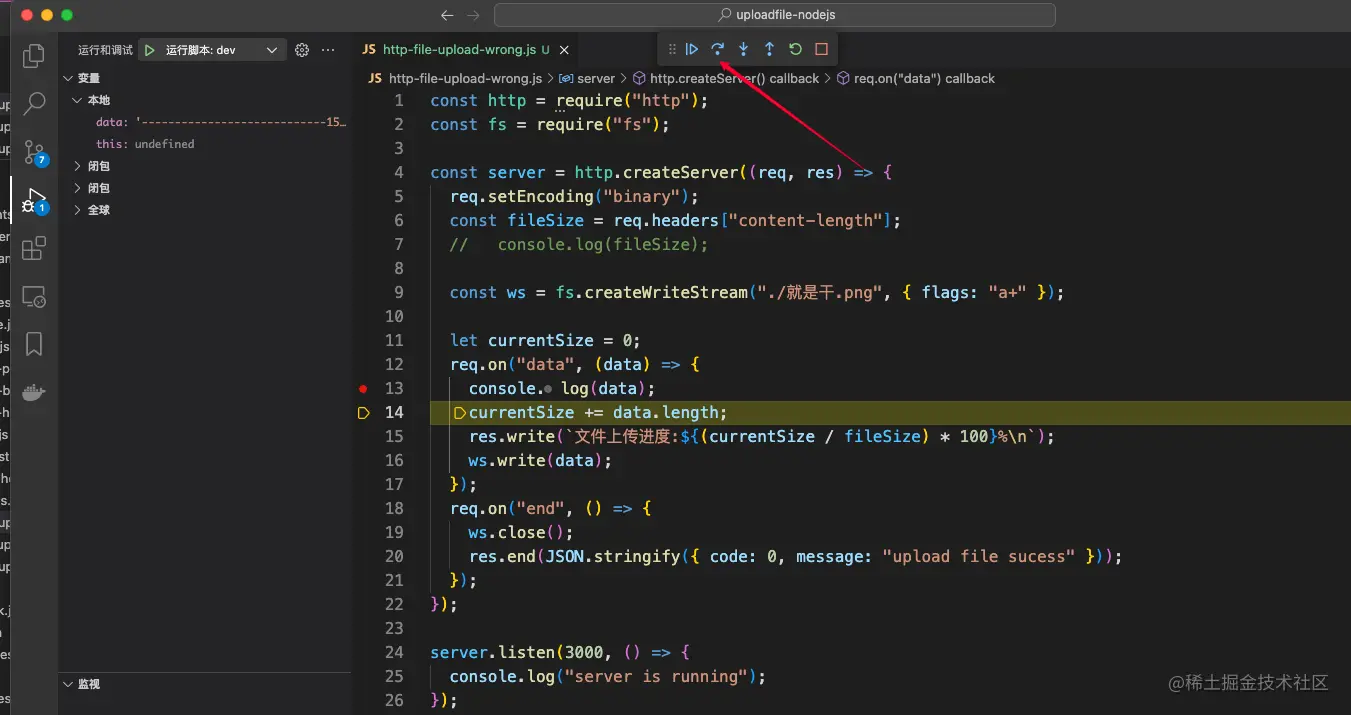1351x715 pixels.
Task: Open launch.json via the gear icon
Action: (x=302, y=50)
